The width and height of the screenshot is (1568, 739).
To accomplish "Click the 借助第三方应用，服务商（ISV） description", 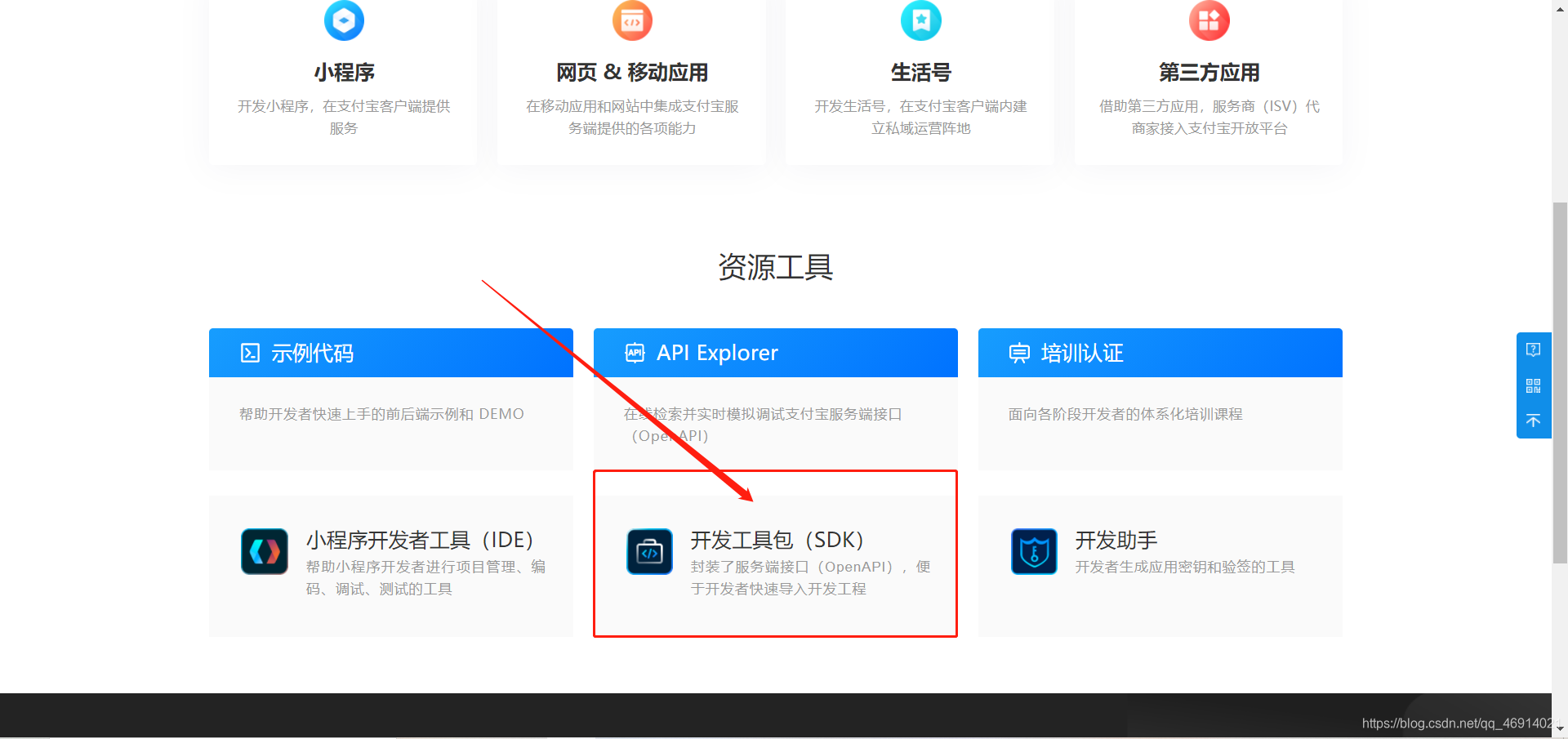I will click(x=1209, y=117).
